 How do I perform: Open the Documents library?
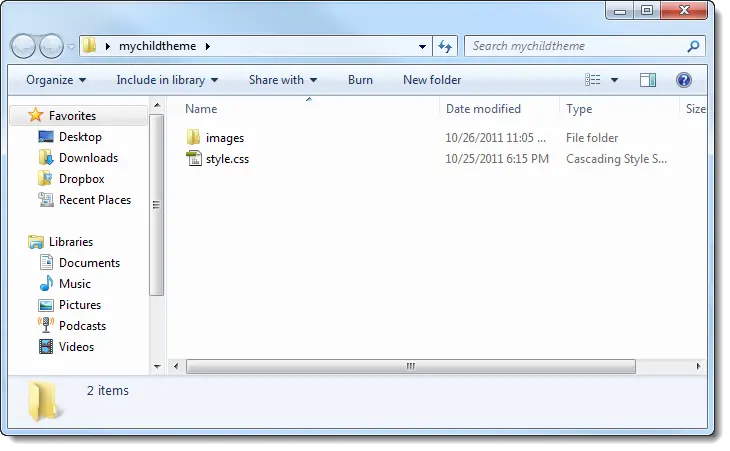pyautogui.click(x=89, y=263)
